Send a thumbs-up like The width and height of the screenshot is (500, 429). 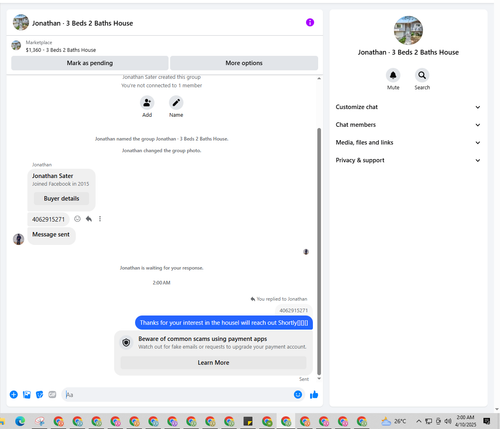pyautogui.click(x=314, y=395)
